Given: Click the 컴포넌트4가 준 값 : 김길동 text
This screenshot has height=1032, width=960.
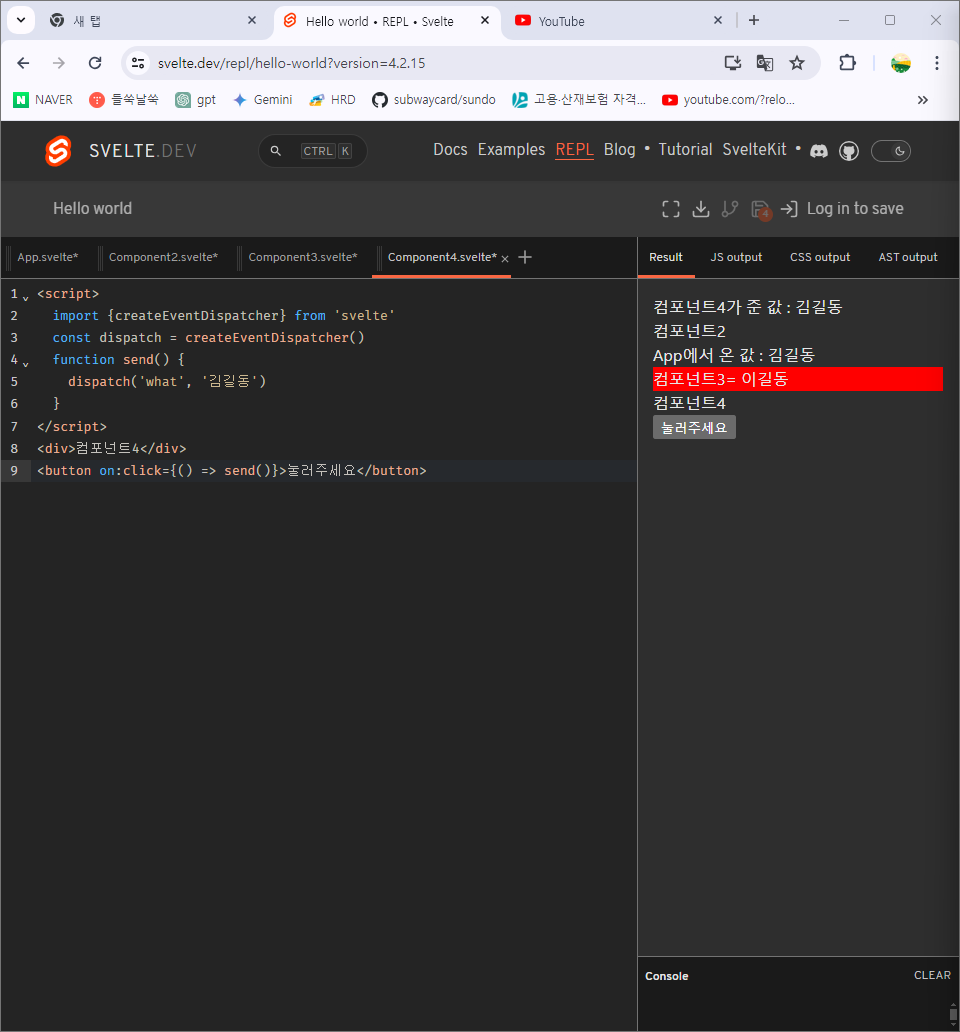Looking at the screenshot, I should click(747, 307).
